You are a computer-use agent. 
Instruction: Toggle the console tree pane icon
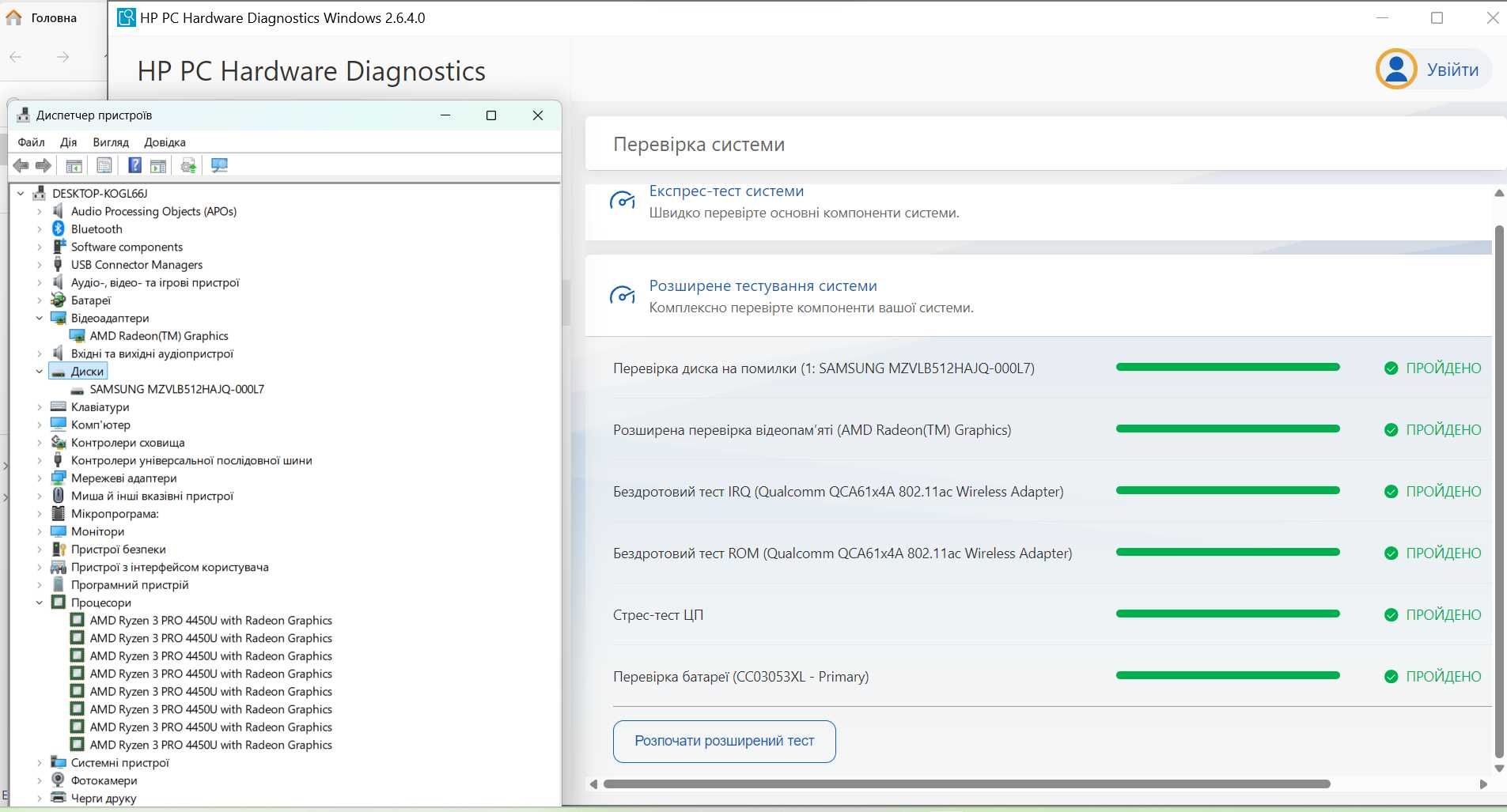pos(74,165)
